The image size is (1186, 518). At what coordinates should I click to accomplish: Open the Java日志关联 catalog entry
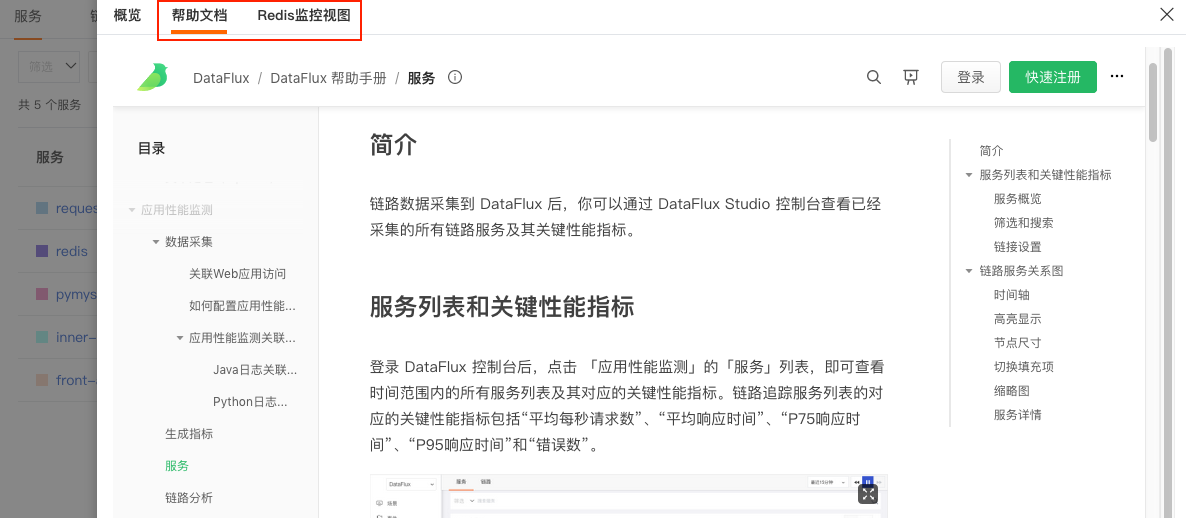pos(255,370)
